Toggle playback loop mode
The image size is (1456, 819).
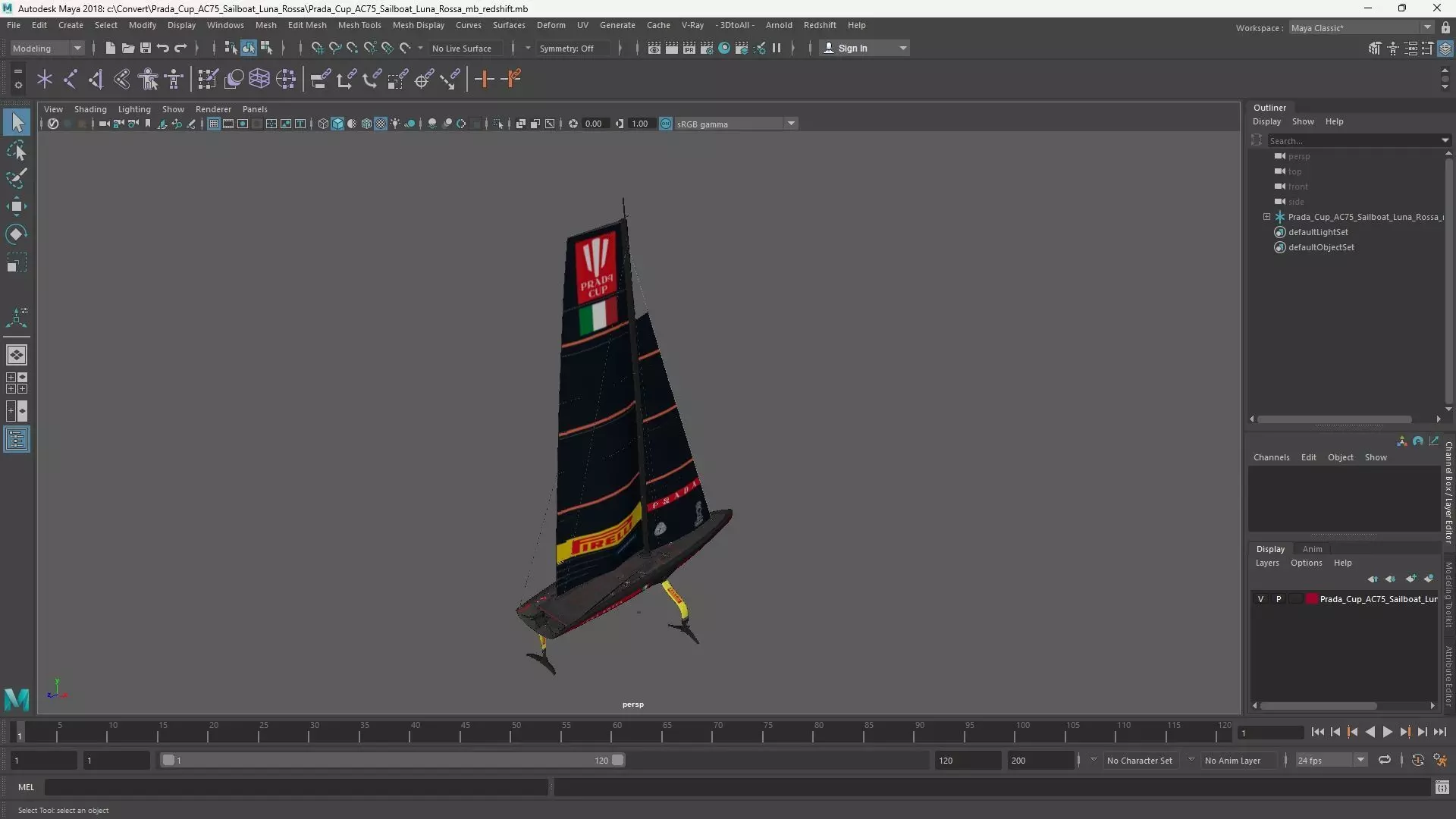click(1385, 760)
